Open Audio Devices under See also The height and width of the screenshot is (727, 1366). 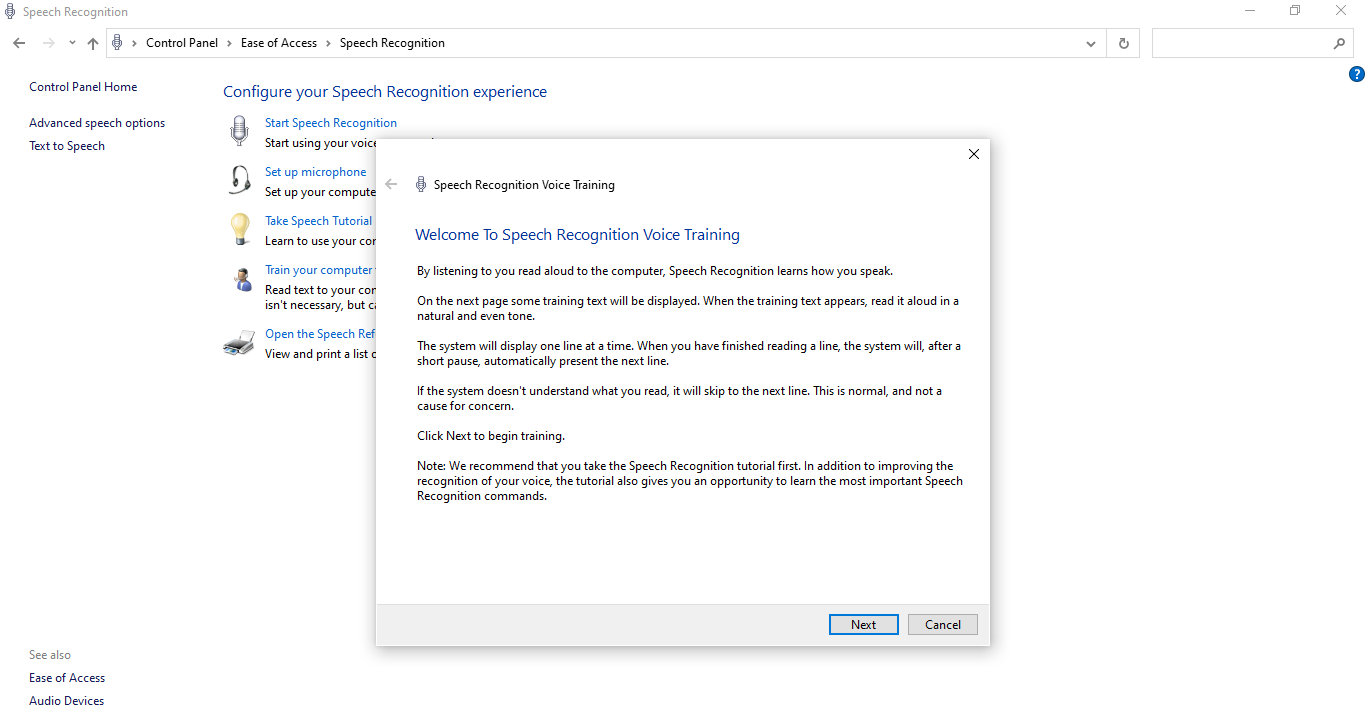point(66,701)
